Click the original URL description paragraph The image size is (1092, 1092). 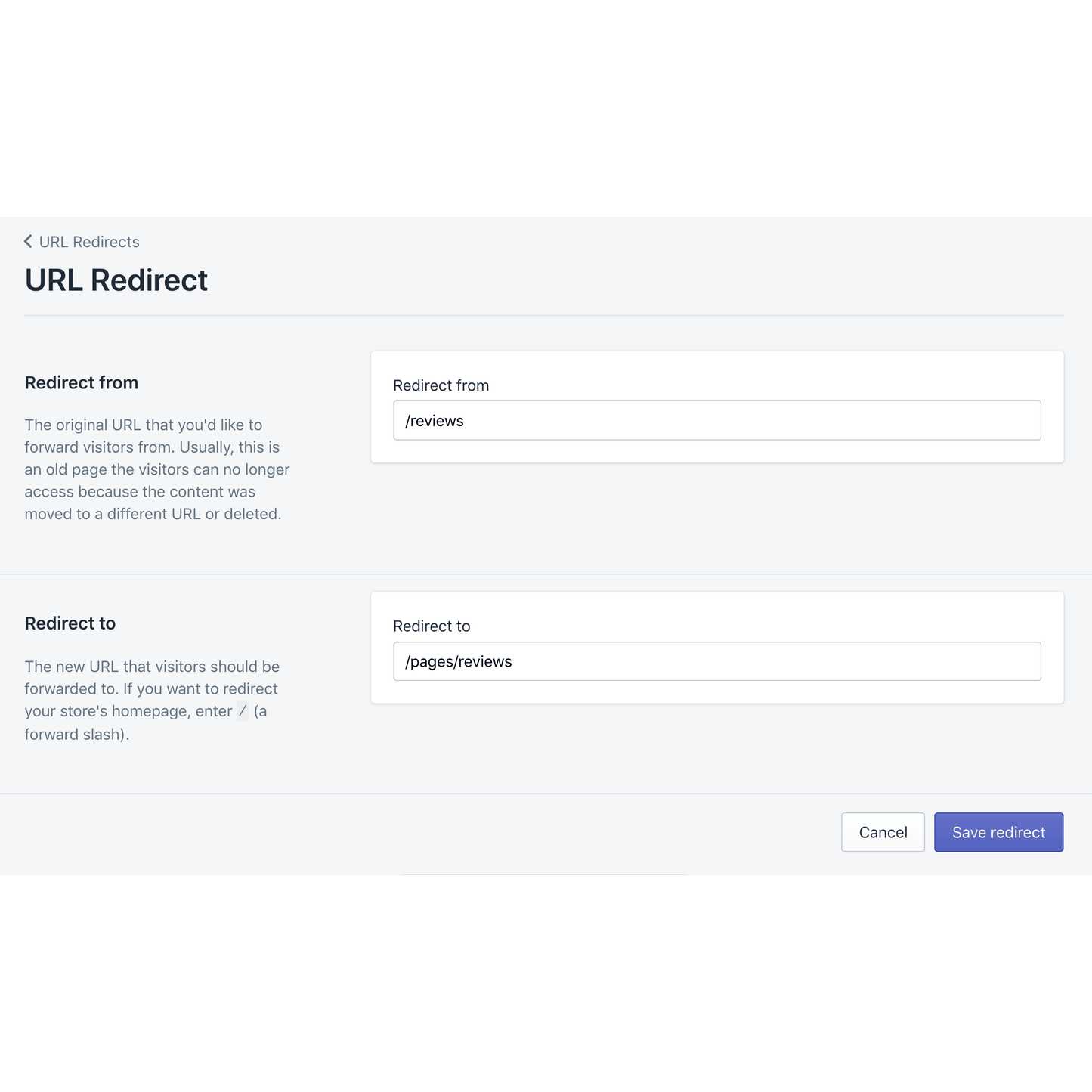[x=157, y=469]
